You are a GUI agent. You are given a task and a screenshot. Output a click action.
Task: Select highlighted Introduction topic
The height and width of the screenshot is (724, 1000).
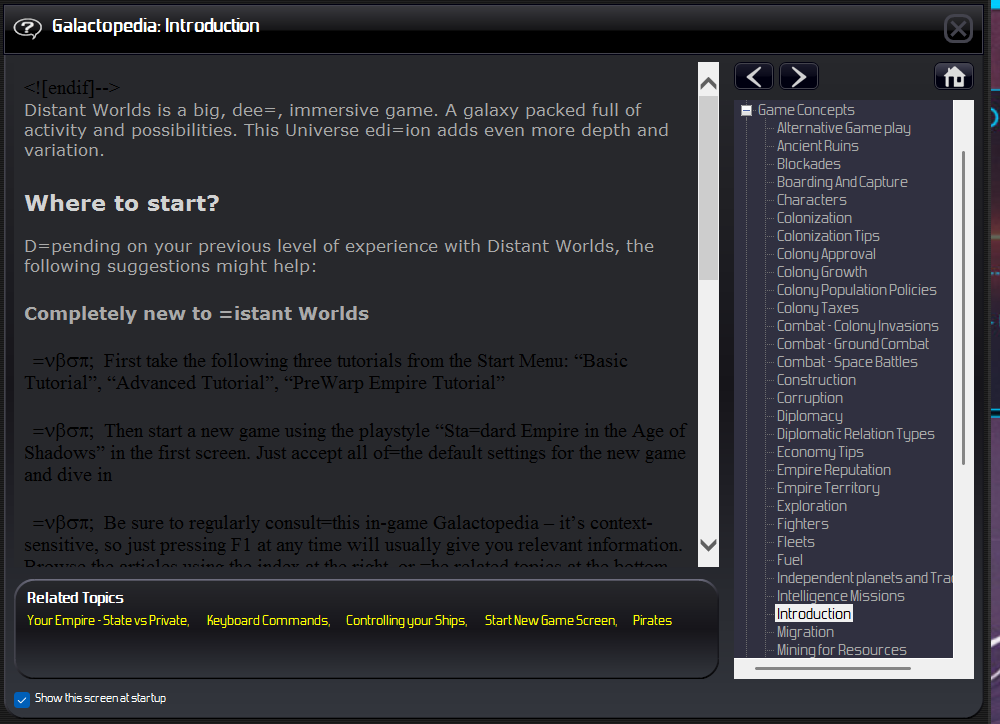(814, 614)
